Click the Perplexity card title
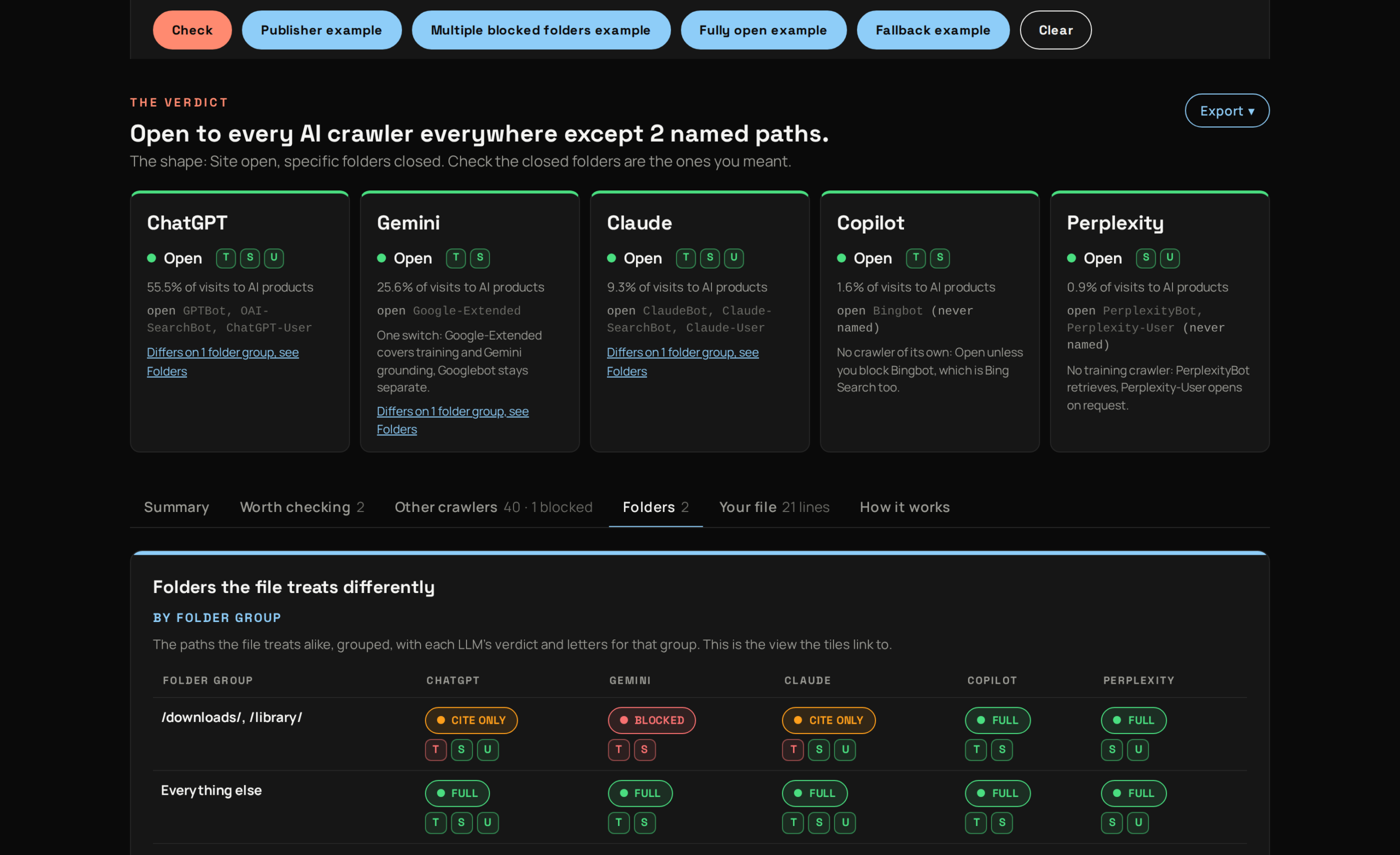 [1115, 223]
